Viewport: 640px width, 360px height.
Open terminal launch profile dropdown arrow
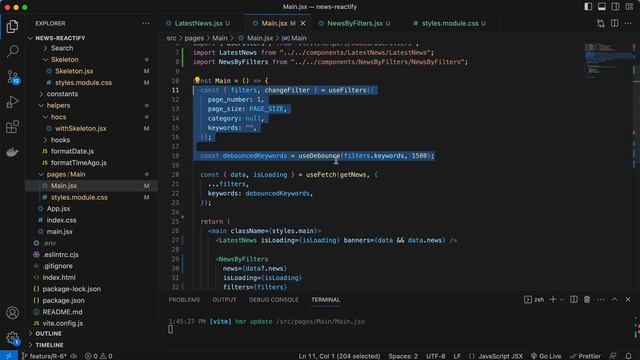562,300
